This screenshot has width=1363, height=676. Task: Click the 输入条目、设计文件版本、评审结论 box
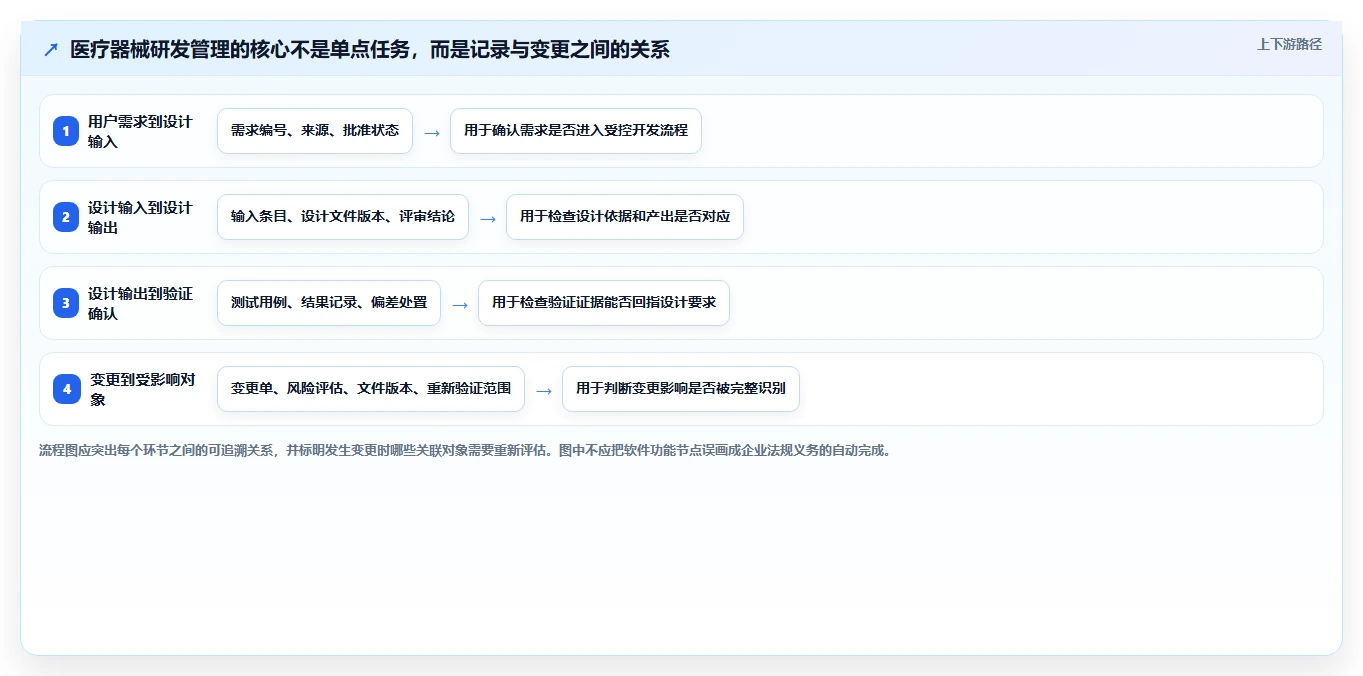click(x=343, y=217)
